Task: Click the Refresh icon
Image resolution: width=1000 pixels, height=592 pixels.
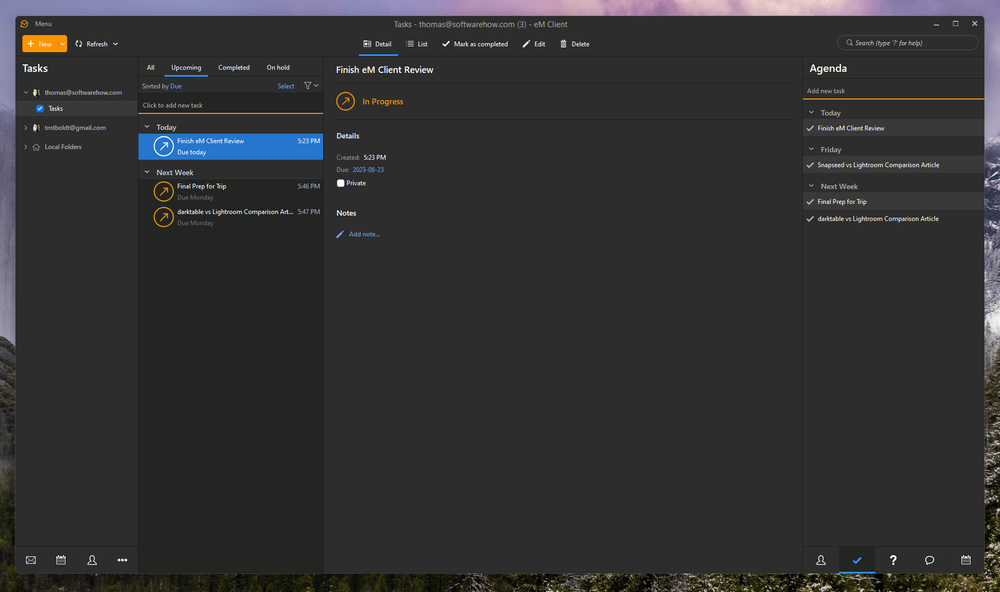Action: (78, 44)
